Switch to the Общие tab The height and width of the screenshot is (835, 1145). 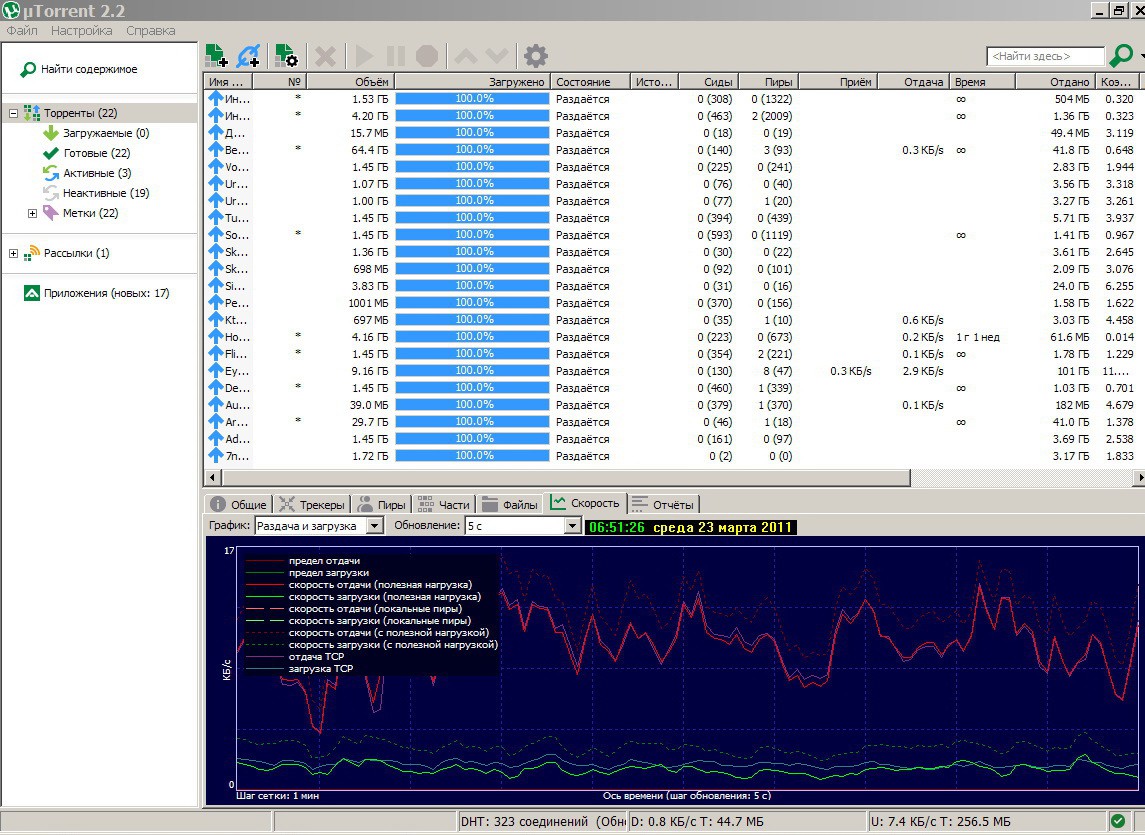[239, 504]
